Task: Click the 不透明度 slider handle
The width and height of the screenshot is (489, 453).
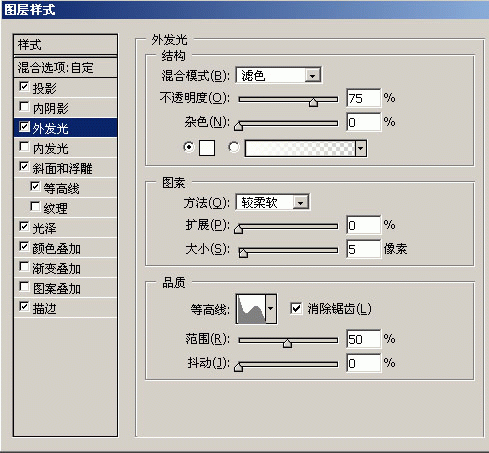Action: coord(313,102)
